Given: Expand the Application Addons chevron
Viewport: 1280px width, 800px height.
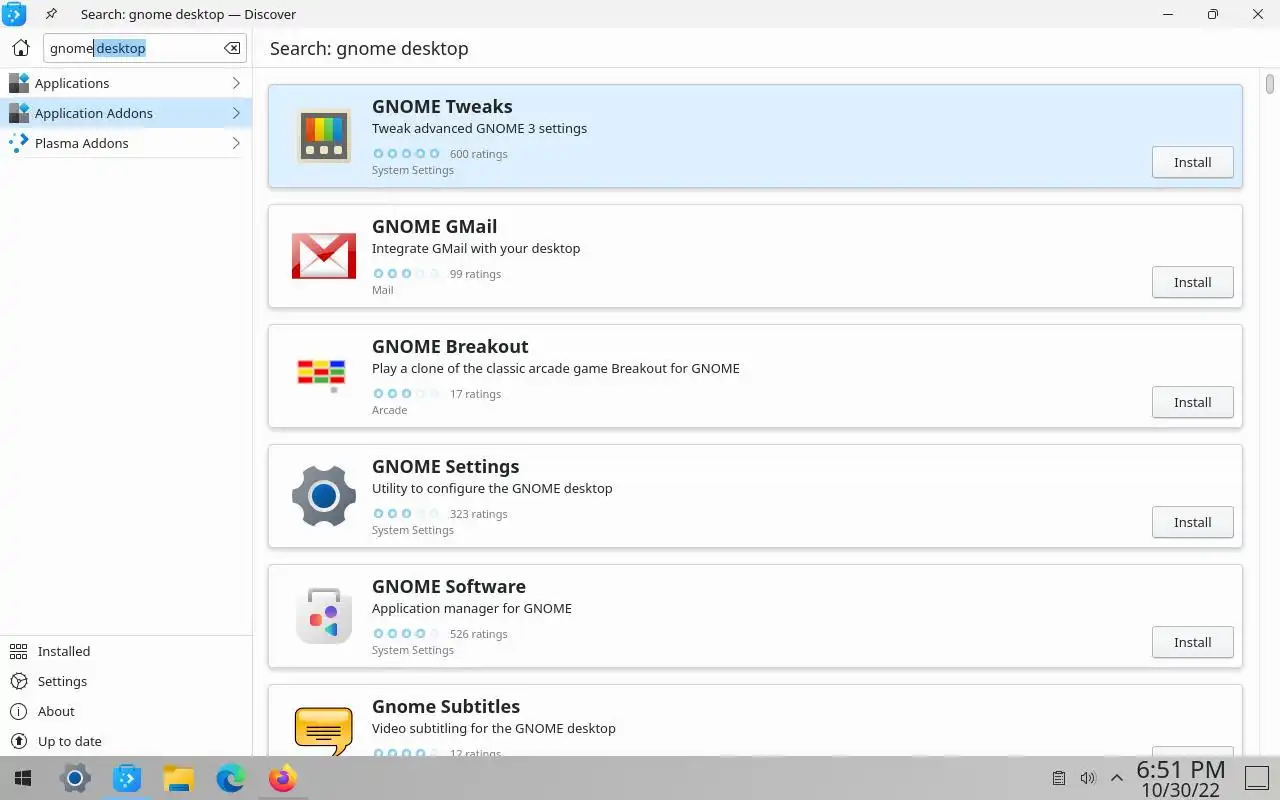Looking at the screenshot, I should tap(236, 113).
